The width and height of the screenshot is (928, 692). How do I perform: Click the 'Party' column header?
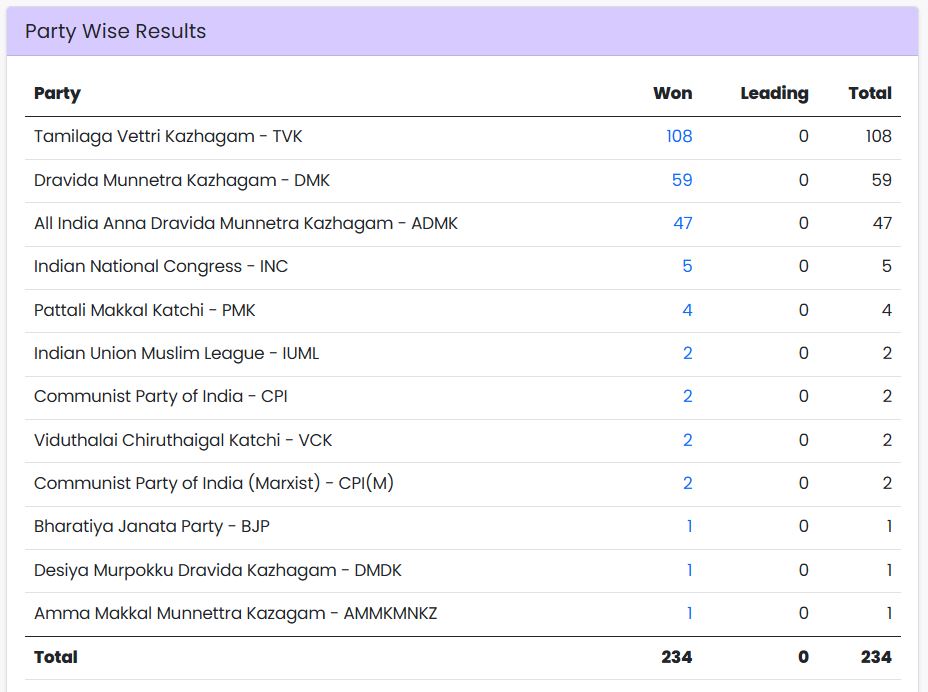tap(57, 93)
